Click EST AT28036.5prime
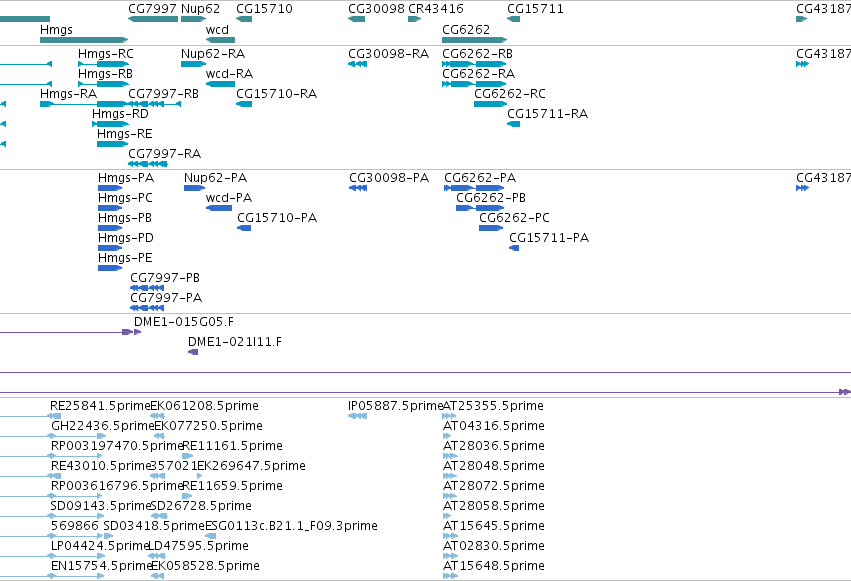Image resolution: width=851 pixels, height=581 pixels. [x=450, y=456]
